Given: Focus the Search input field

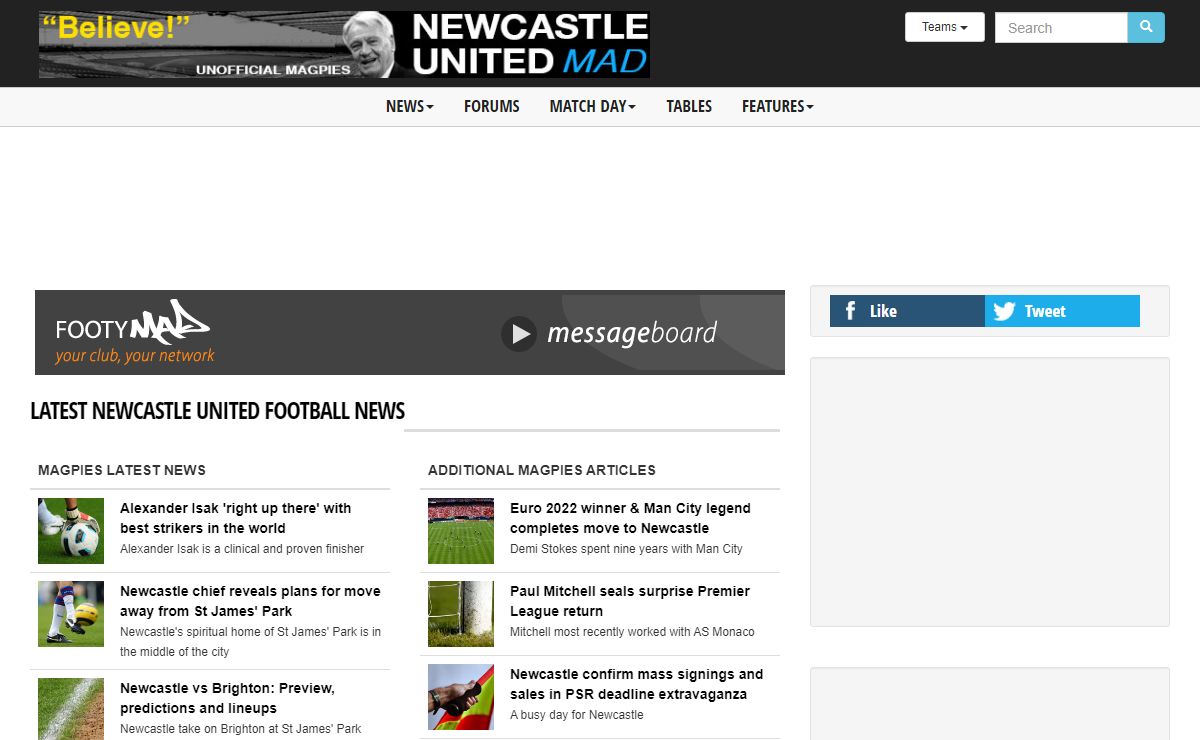Looking at the screenshot, I should click(x=1061, y=27).
